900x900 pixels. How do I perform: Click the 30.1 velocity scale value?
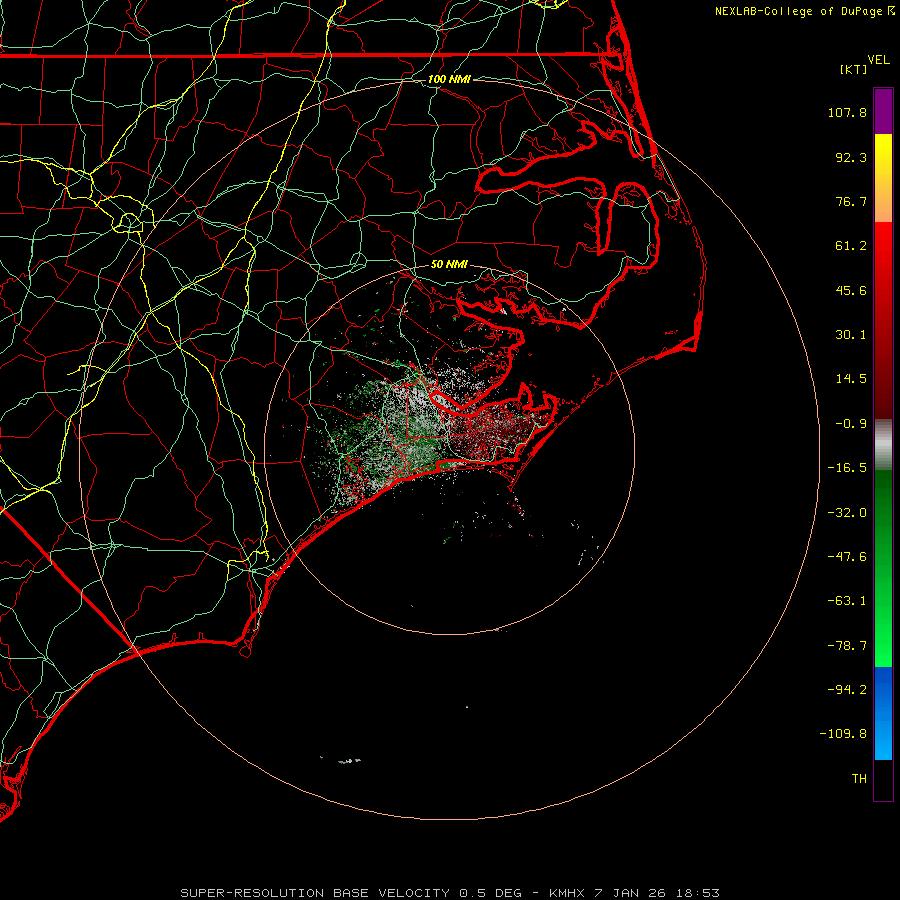tap(851, 335)
